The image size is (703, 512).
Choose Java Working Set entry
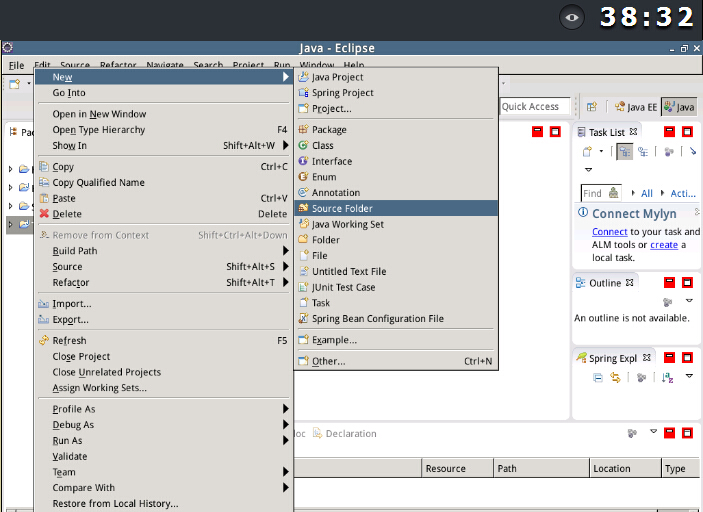[396, 224]
